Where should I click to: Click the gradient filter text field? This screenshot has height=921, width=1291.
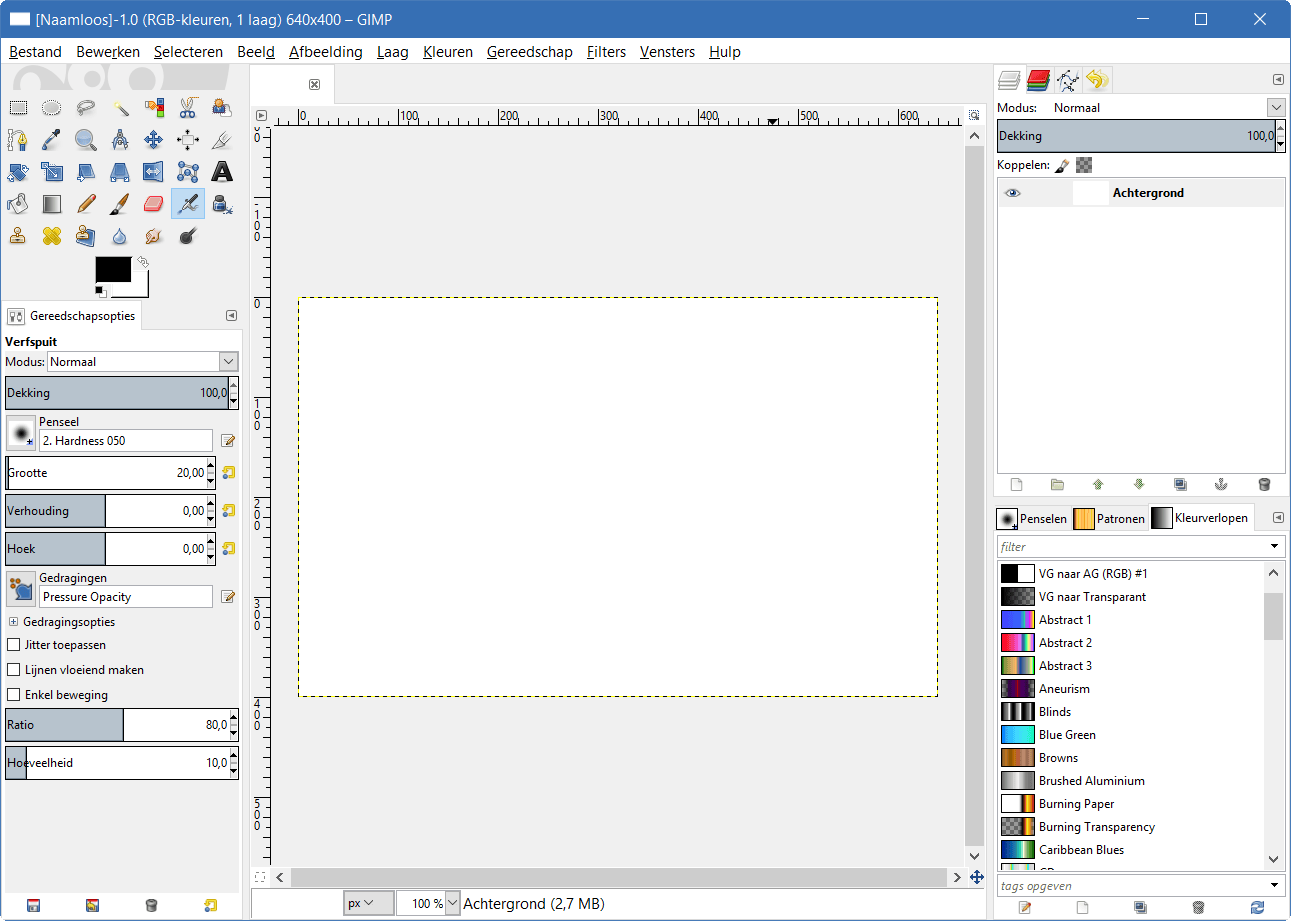tap(1130, 547)
